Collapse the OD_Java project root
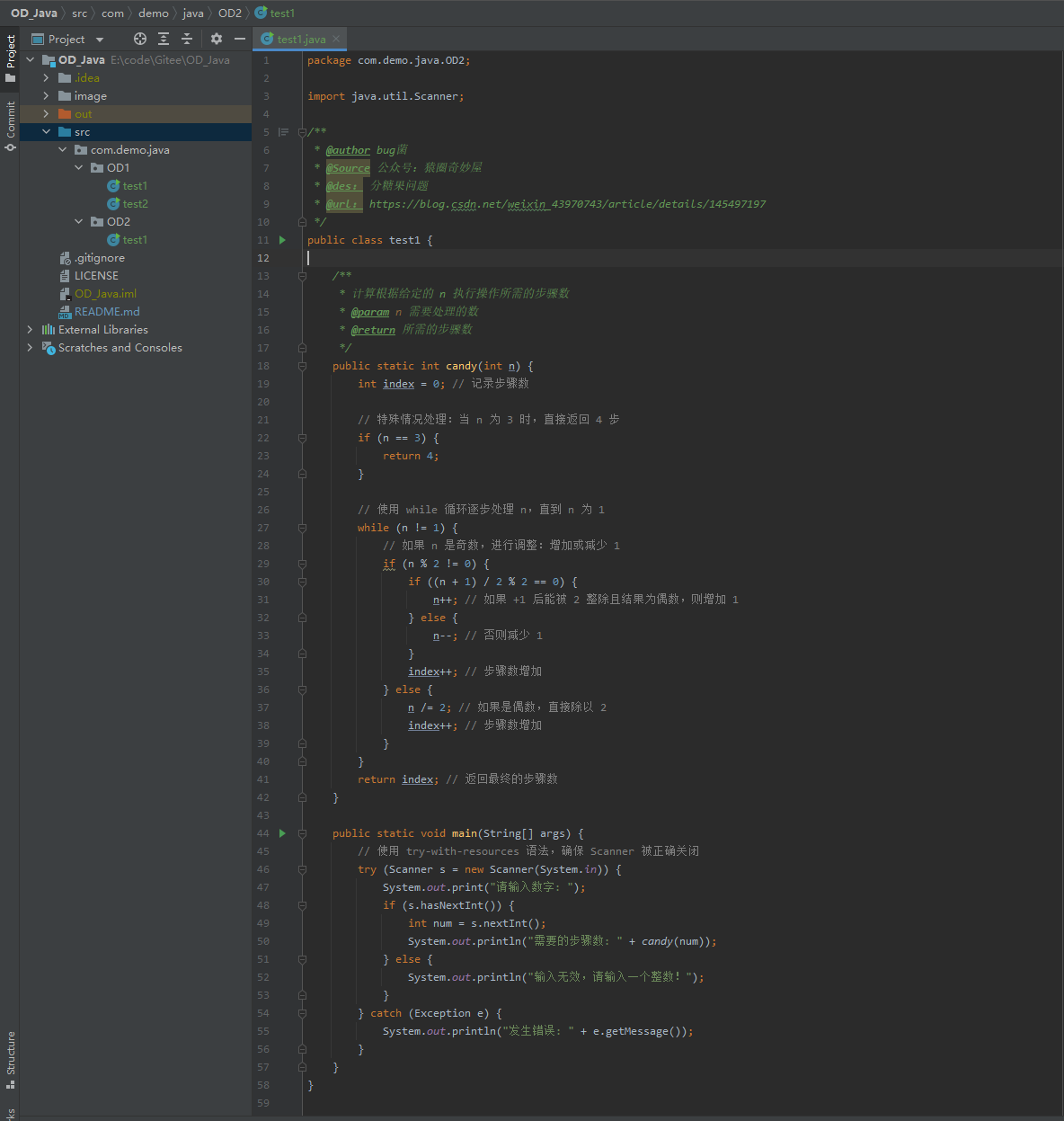1064x1121 pixels. 30,60
